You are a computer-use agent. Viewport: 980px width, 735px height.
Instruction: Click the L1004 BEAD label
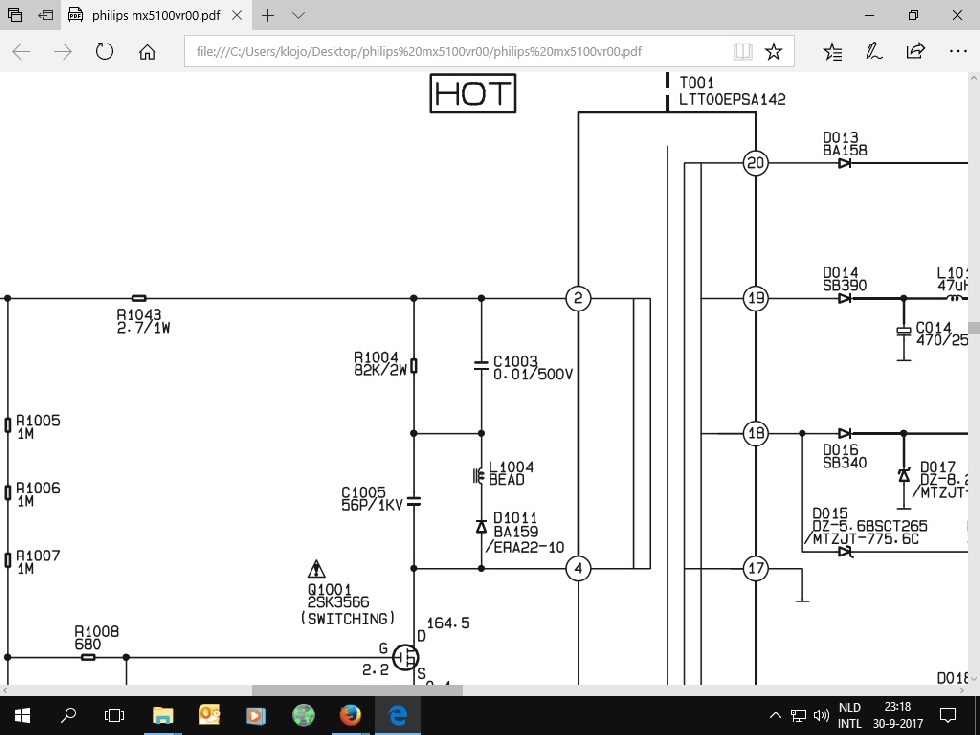511,474
